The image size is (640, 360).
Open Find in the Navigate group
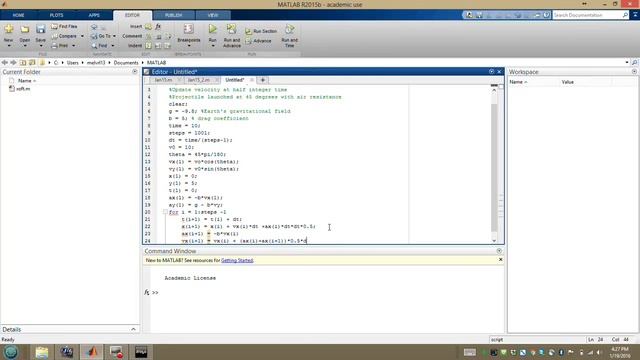click(99, 46)
